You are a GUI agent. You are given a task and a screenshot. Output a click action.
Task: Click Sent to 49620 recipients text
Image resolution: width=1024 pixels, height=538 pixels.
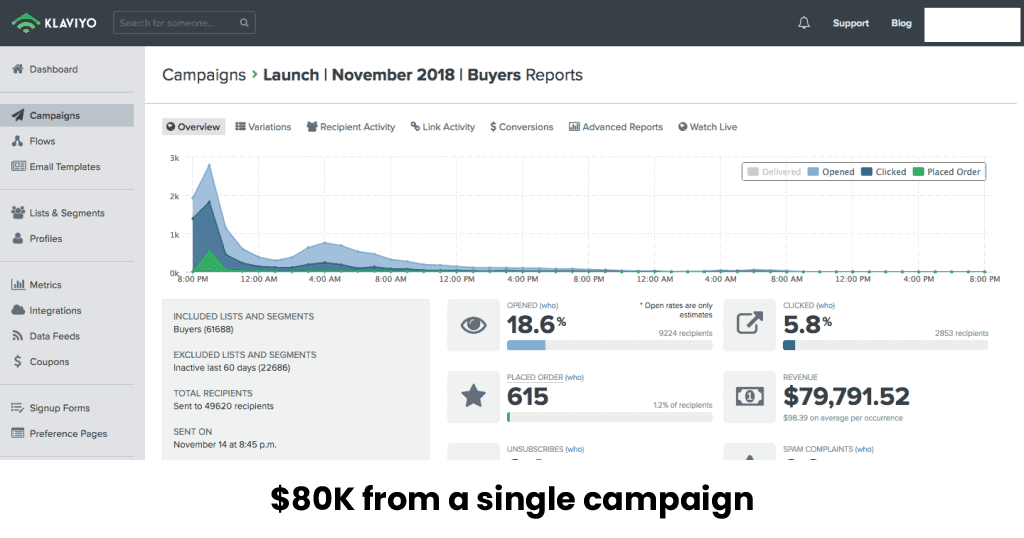223,406
